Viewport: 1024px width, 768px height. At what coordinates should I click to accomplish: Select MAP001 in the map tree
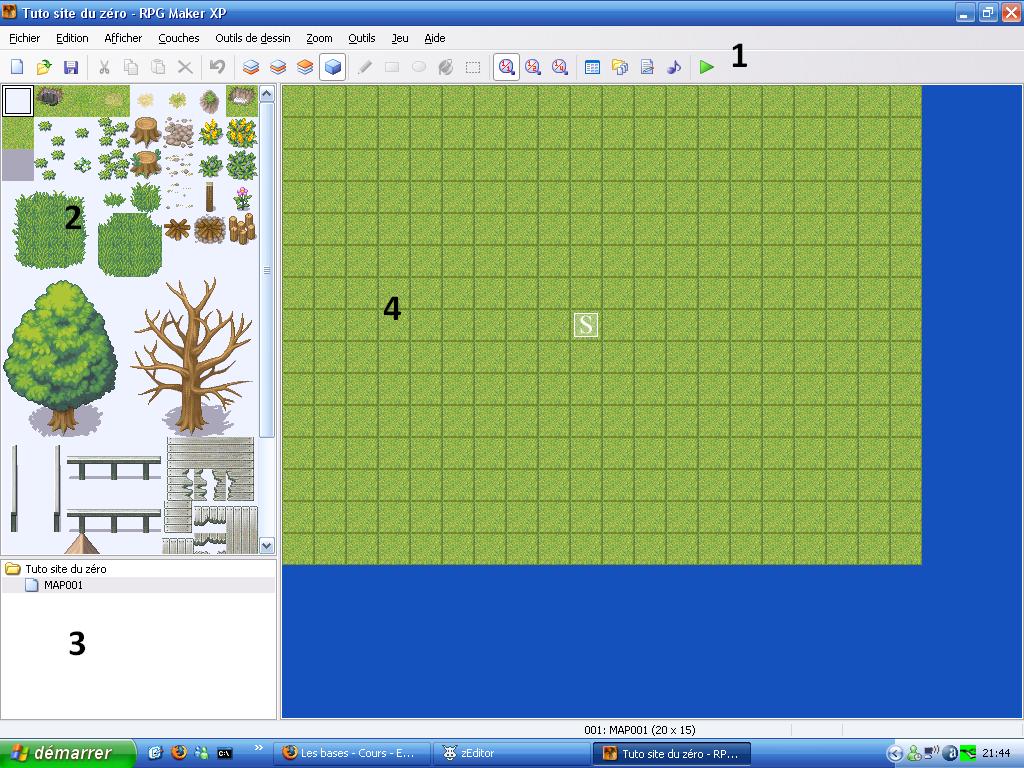point(63,585)
